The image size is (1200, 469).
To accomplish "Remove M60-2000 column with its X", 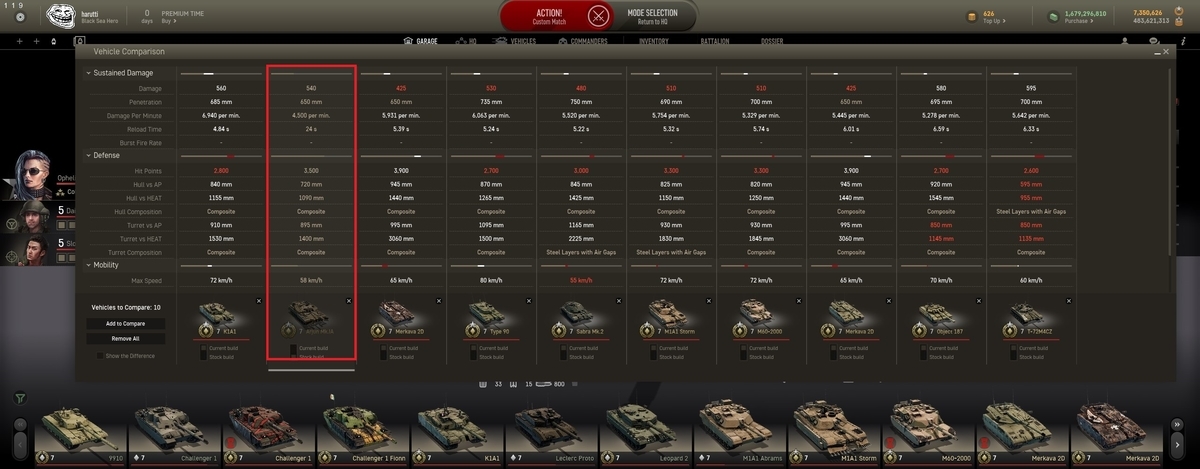I will (x=799, y=300).
